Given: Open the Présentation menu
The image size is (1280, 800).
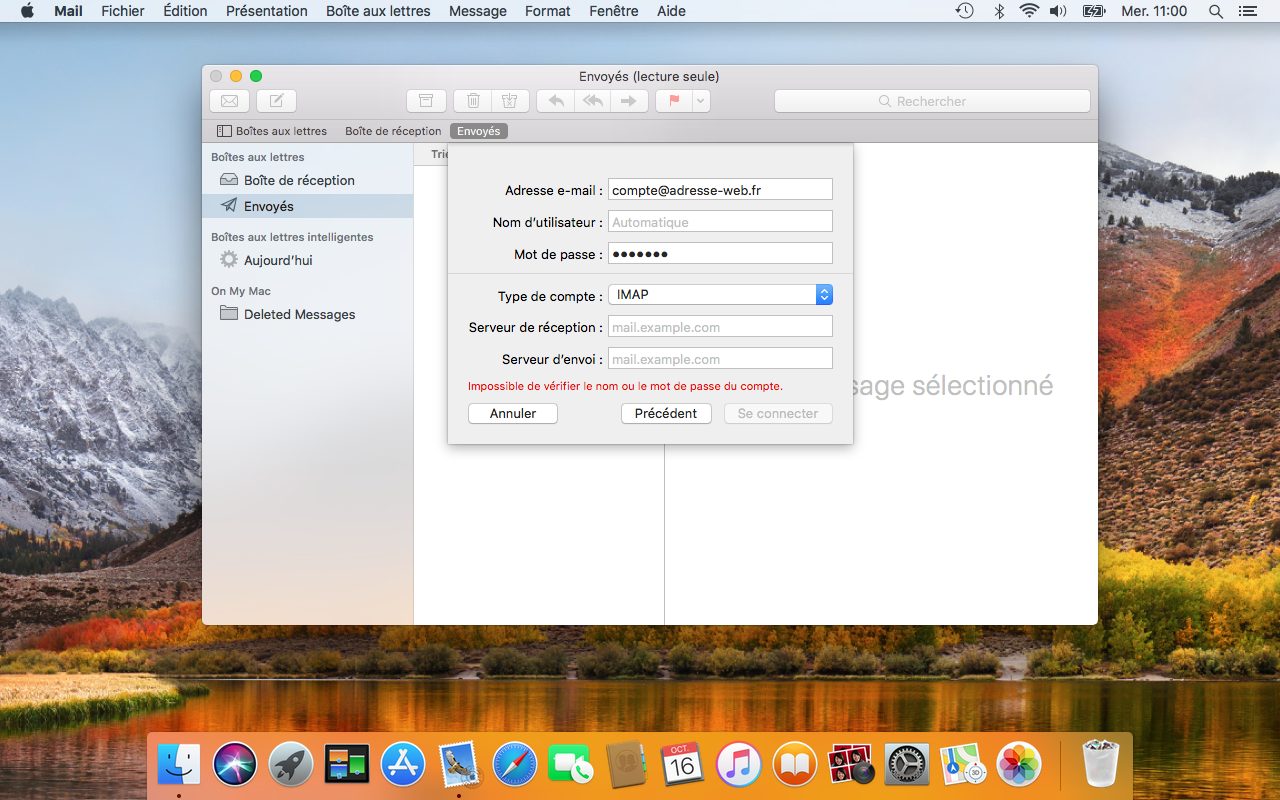Looking at the screenshot, I should [x=267, y=11].
